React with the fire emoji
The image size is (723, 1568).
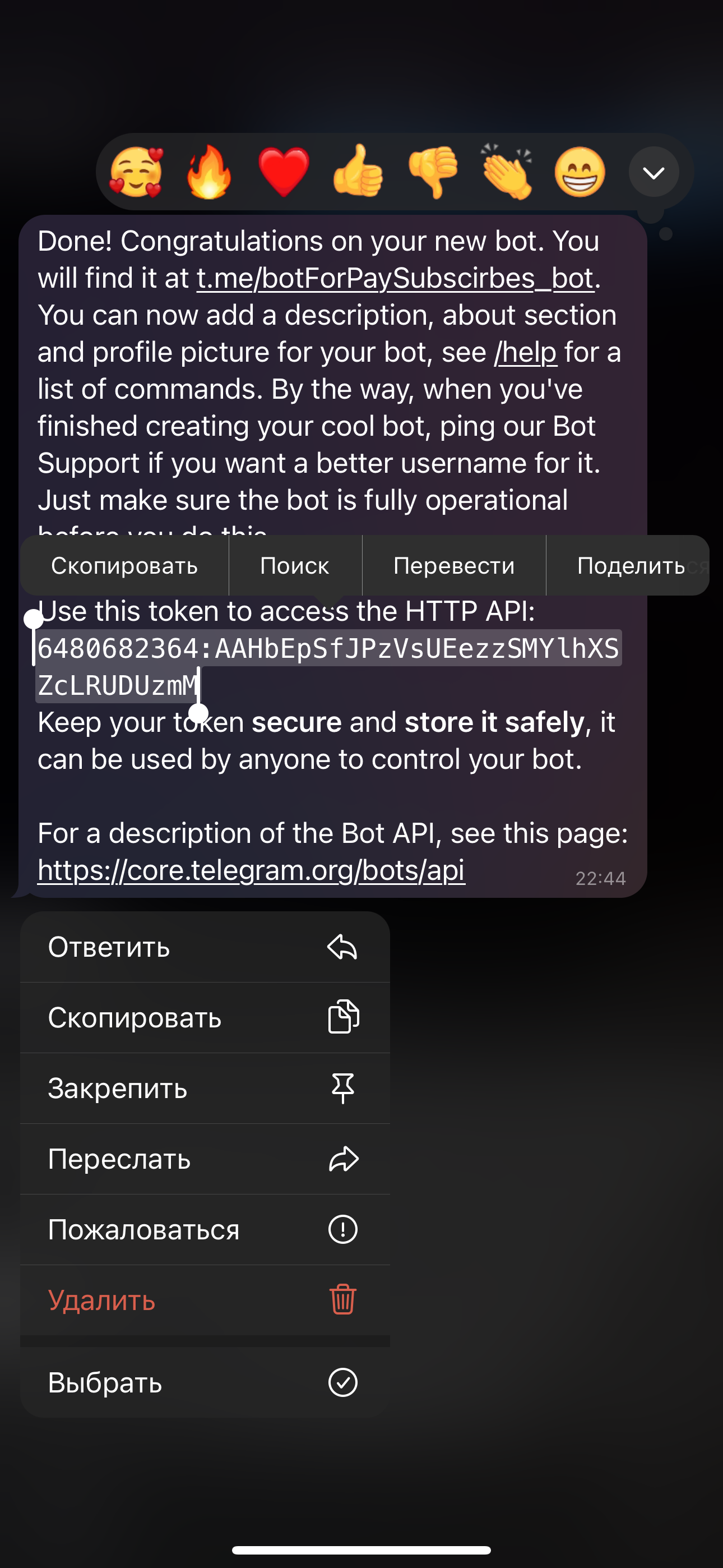(208, 172)
